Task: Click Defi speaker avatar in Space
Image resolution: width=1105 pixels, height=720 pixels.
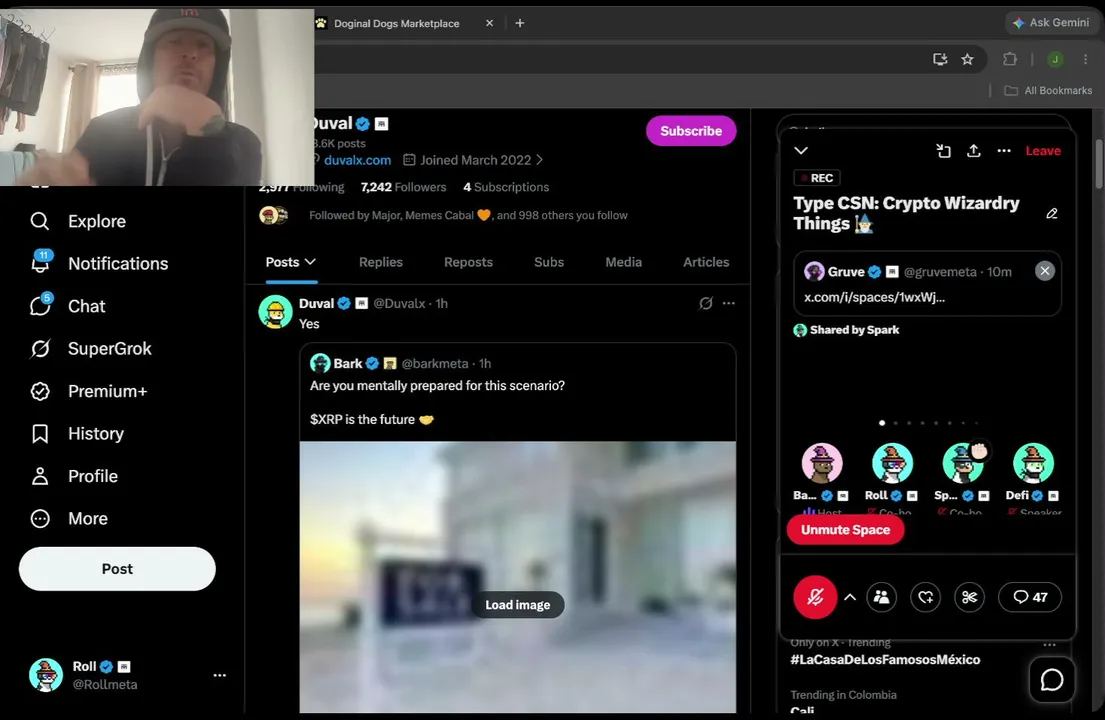Action: 1033,463
